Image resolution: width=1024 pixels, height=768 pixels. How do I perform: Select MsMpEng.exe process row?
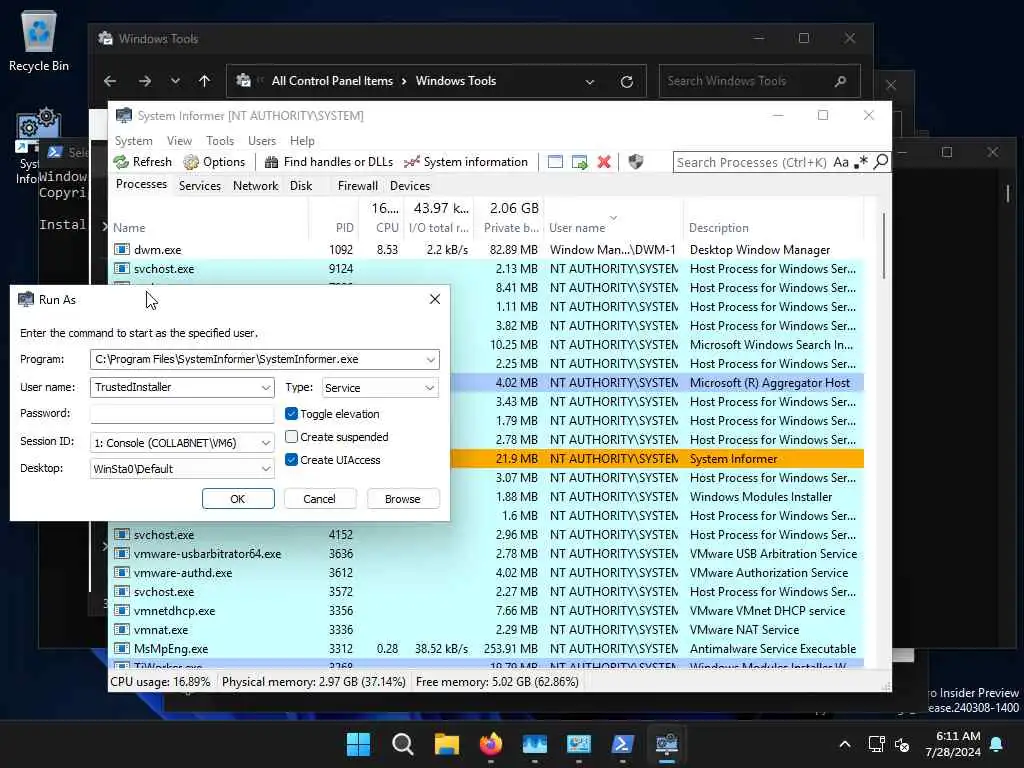(488, 648)
